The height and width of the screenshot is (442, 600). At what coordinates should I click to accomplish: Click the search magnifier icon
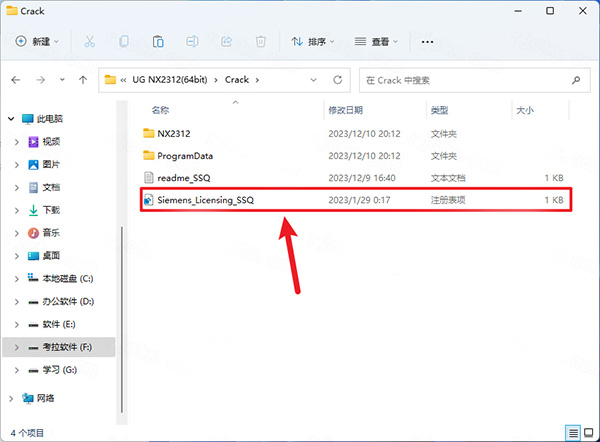tap(576, 80)
